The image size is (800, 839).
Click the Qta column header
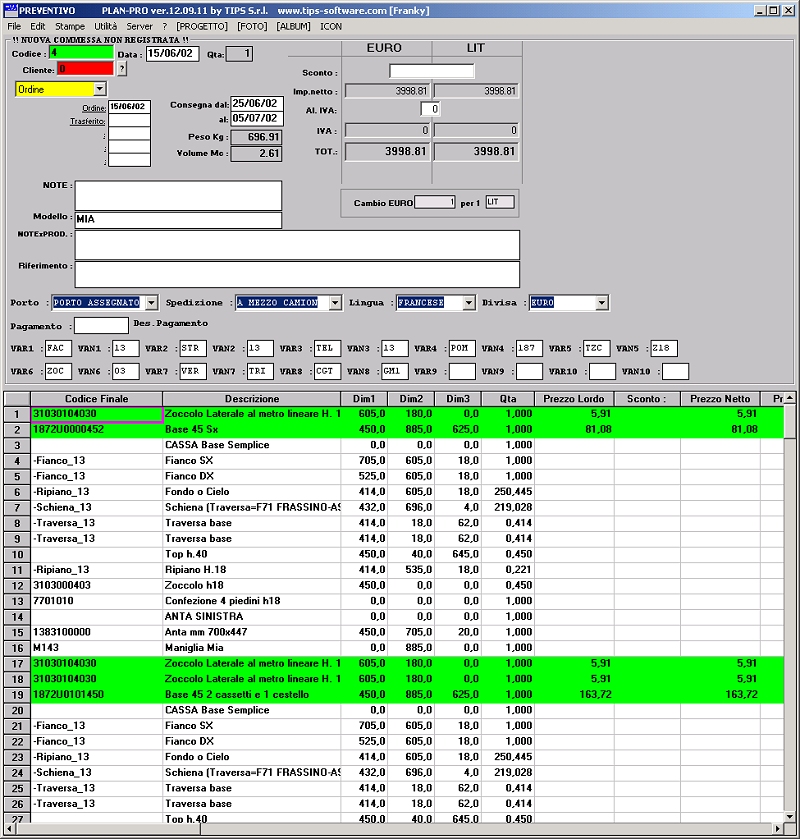click(x=508, y=399)
